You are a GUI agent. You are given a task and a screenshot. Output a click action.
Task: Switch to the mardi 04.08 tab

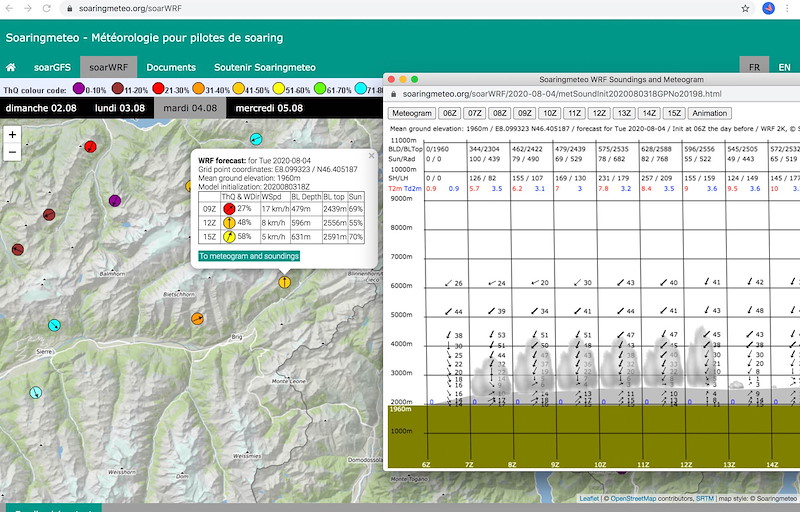(x=190, y=108)
